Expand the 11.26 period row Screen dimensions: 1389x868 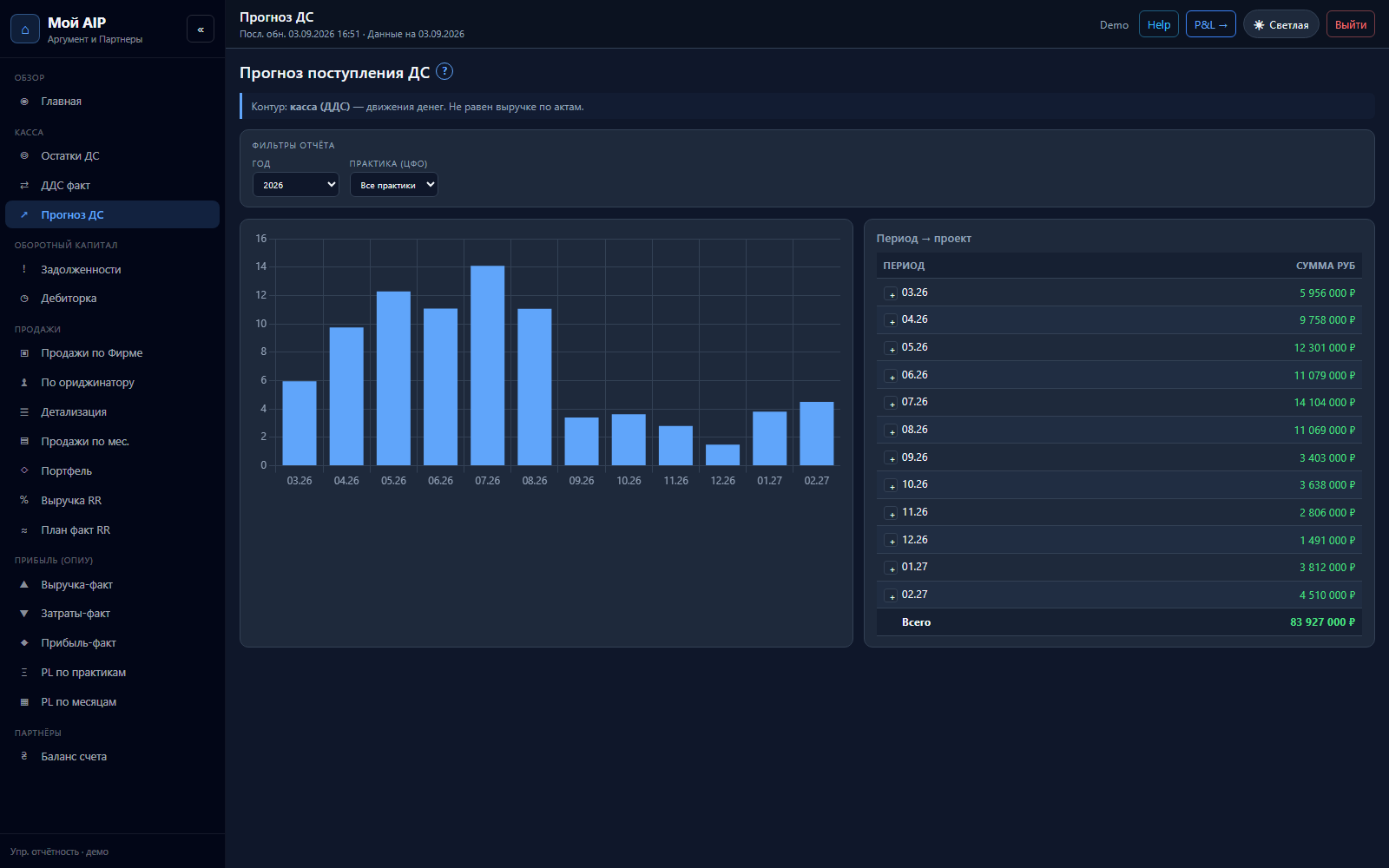click(x=891, y=513)
